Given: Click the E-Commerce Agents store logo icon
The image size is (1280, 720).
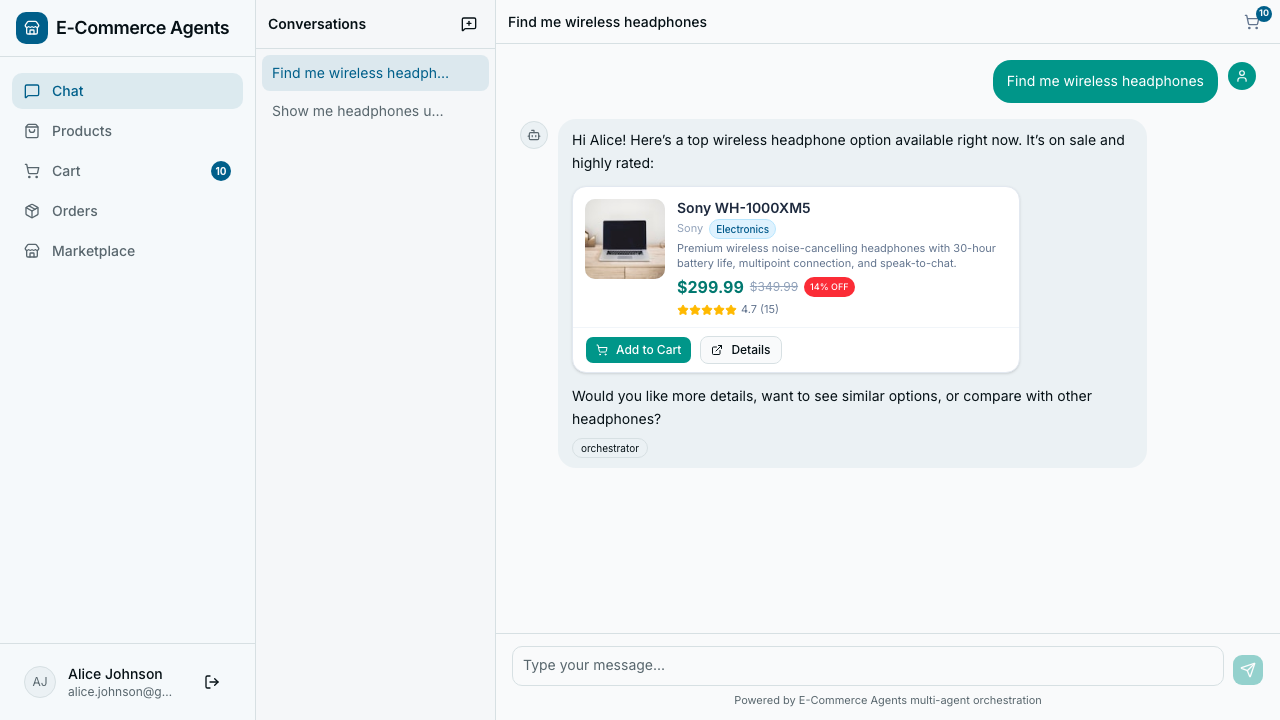Looking at the screenshot, I should pos(32,28).
